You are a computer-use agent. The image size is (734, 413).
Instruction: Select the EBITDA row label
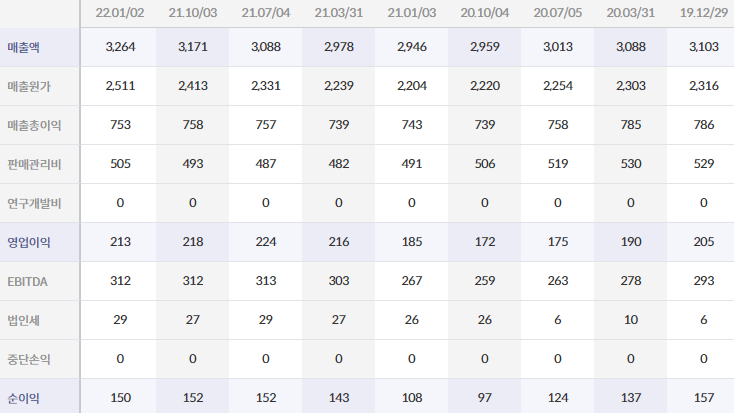point(28,281)
